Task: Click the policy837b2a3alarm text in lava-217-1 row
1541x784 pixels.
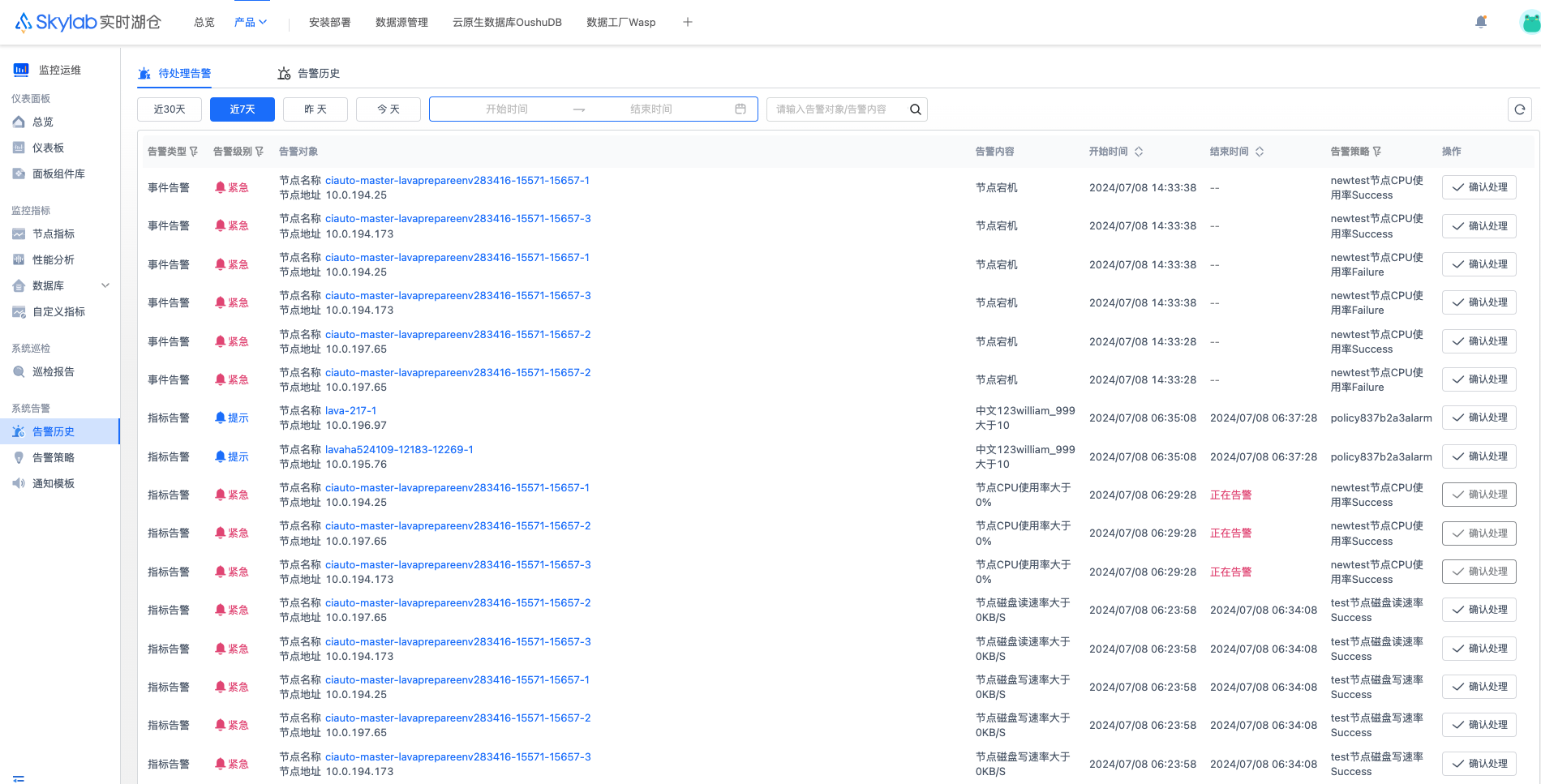Action: 1381,418
